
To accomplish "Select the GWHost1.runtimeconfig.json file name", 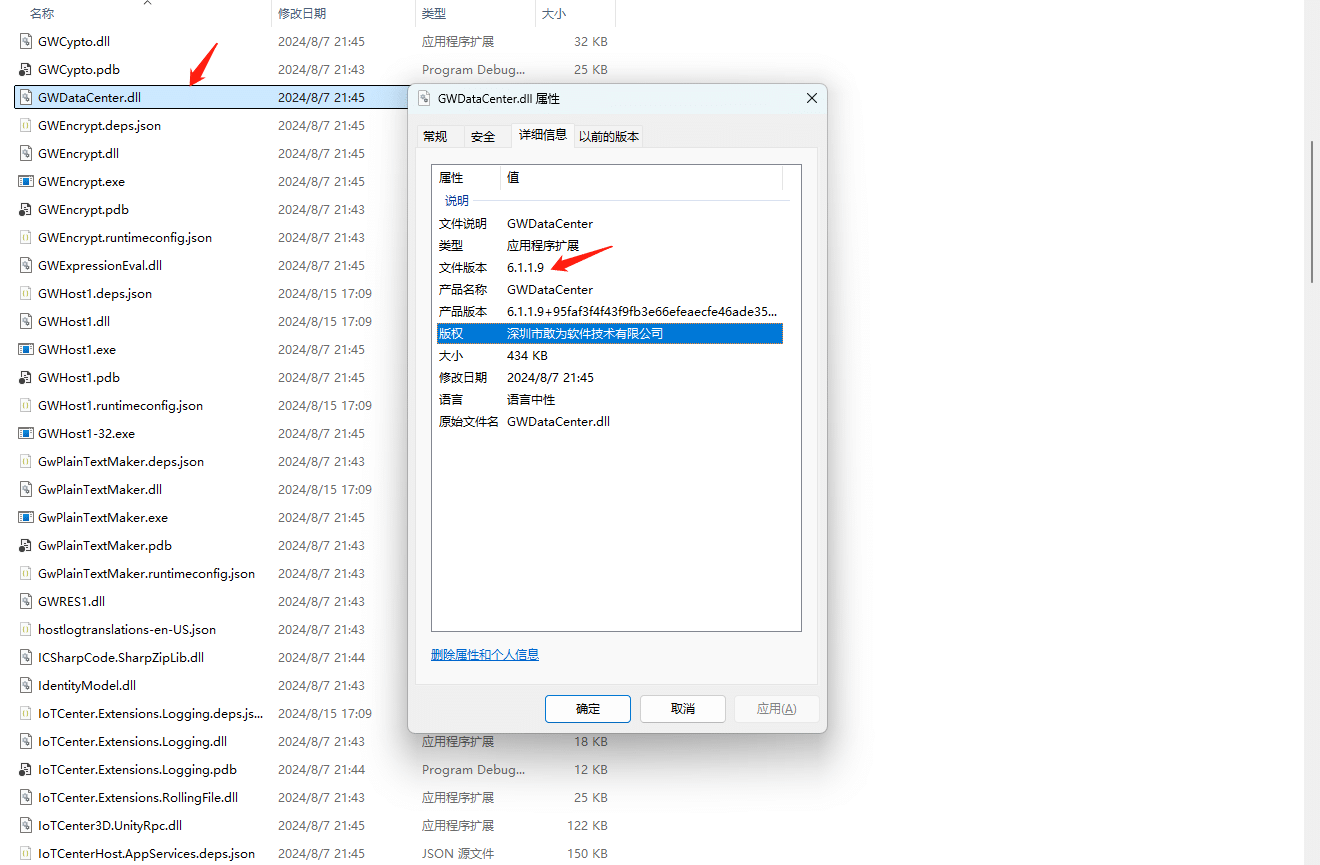I will coord(120,406).
